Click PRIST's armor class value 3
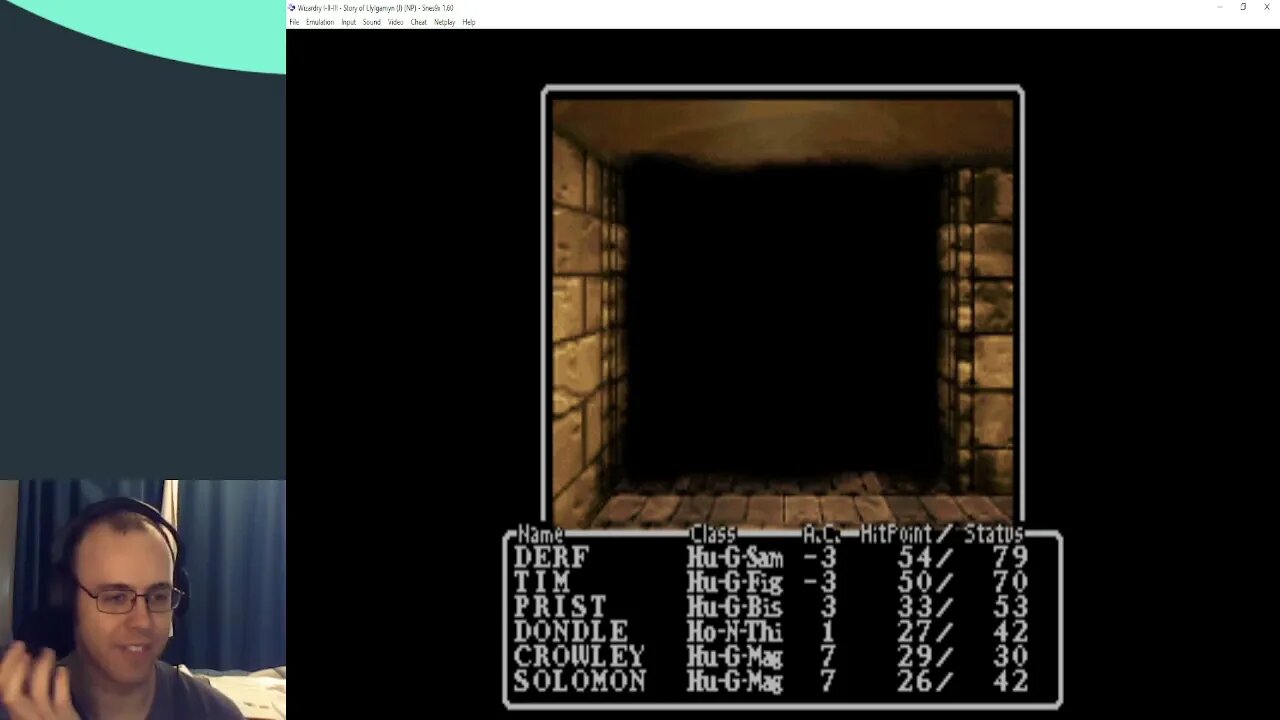The width and height of the screenshot is (1280, 720). [828, 607]
